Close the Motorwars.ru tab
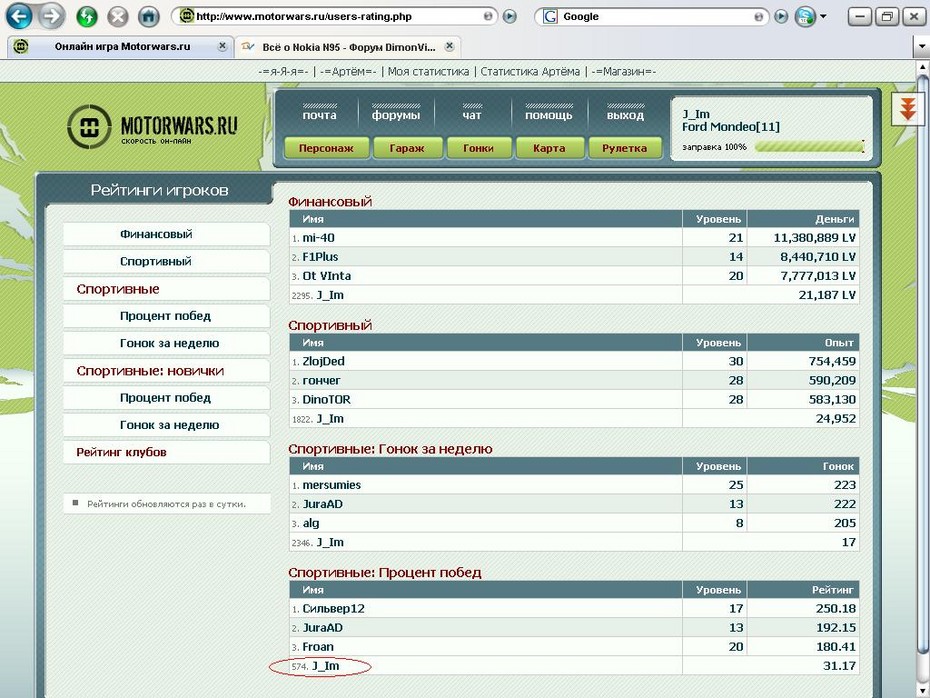Screen dimensions: 930x698 click(x=222, y=46)
